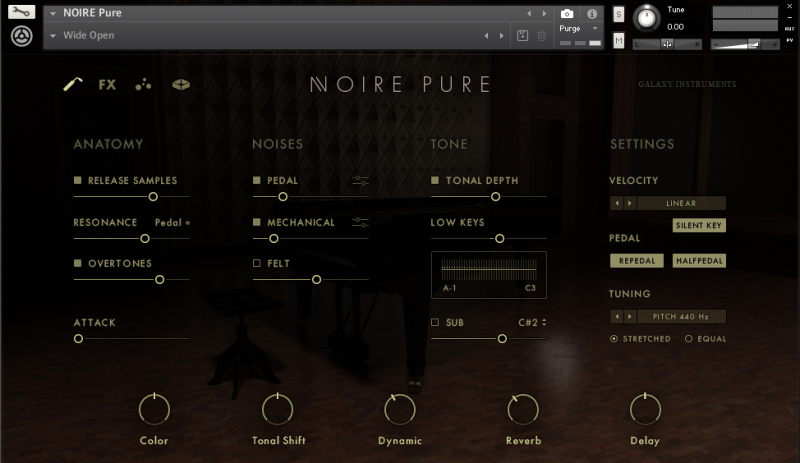Click the Mechanical noise slider handle
This screenshot has height=463, width=800.
(274, 238)
